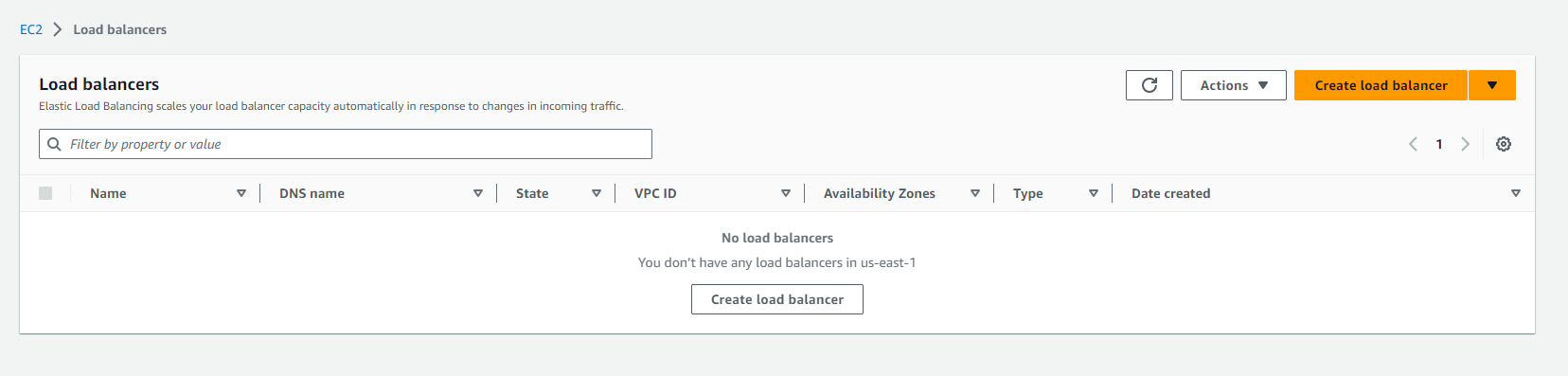Viewport: 1568px width, 376px height.
Task: Click Create load balancer in empty table
Action: (x=777, y=299)
